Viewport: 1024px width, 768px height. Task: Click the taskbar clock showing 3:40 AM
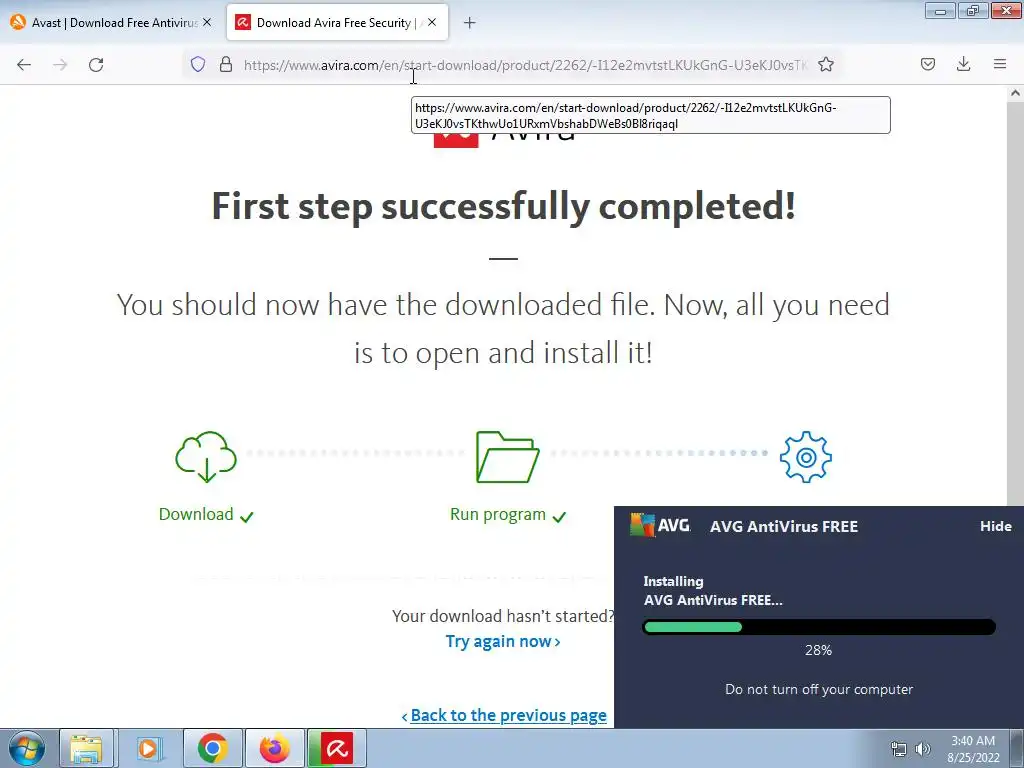click(x=973, y=749)
